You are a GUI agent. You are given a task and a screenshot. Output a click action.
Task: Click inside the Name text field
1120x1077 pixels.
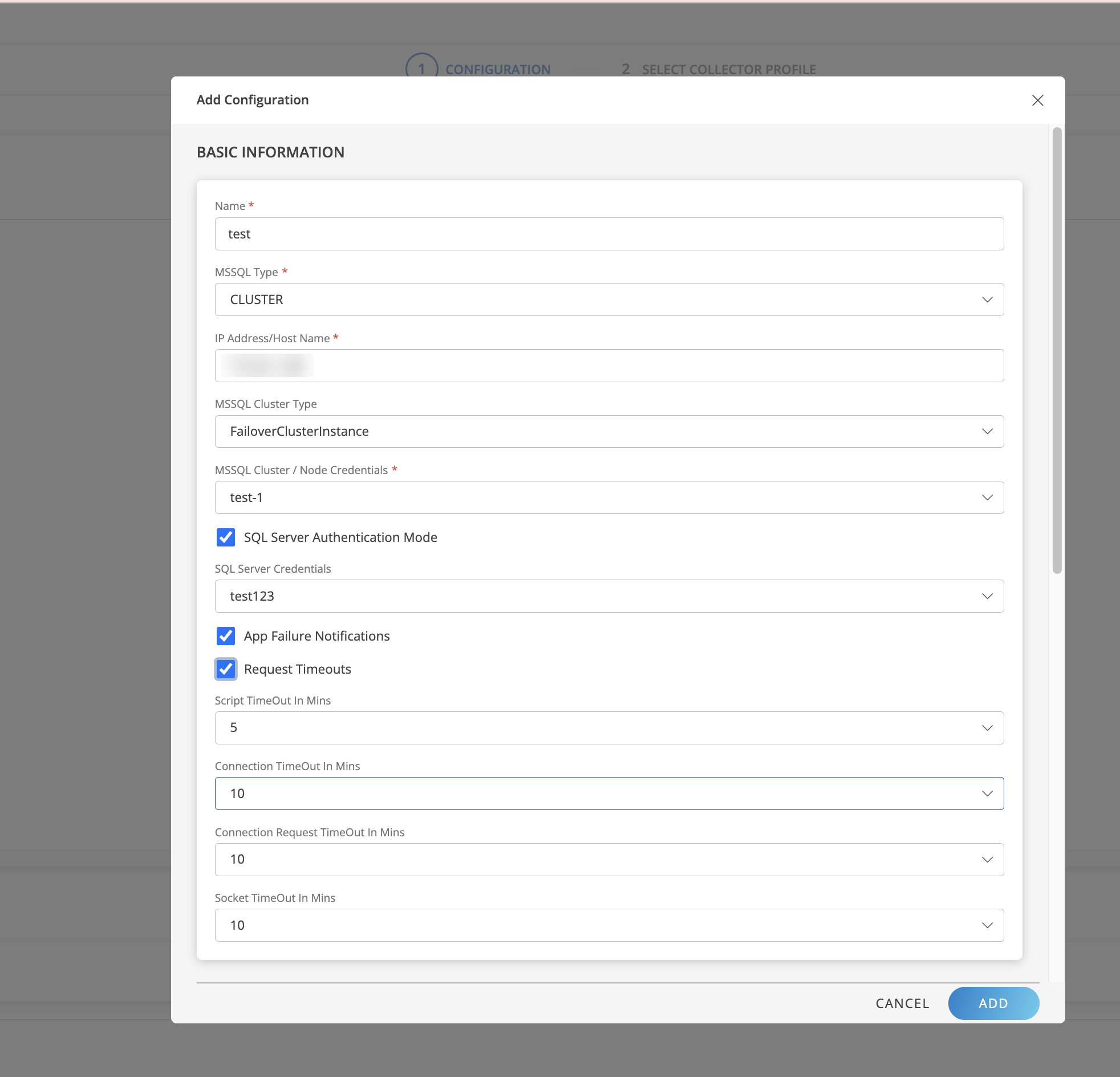(x=608, y=234)
